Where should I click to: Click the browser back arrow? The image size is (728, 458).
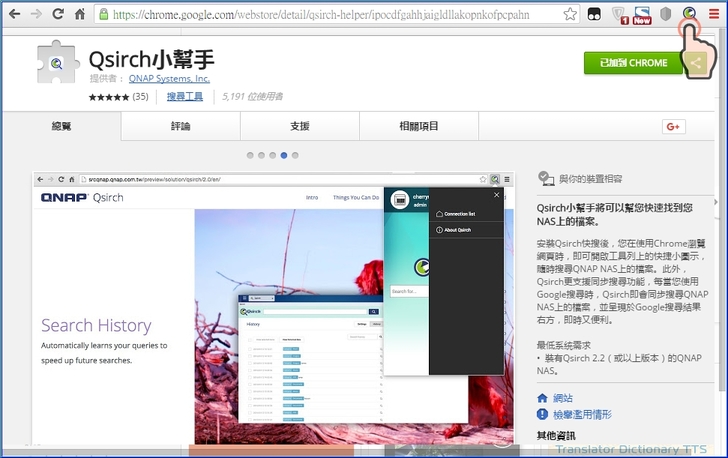click(x=14, y=14)
